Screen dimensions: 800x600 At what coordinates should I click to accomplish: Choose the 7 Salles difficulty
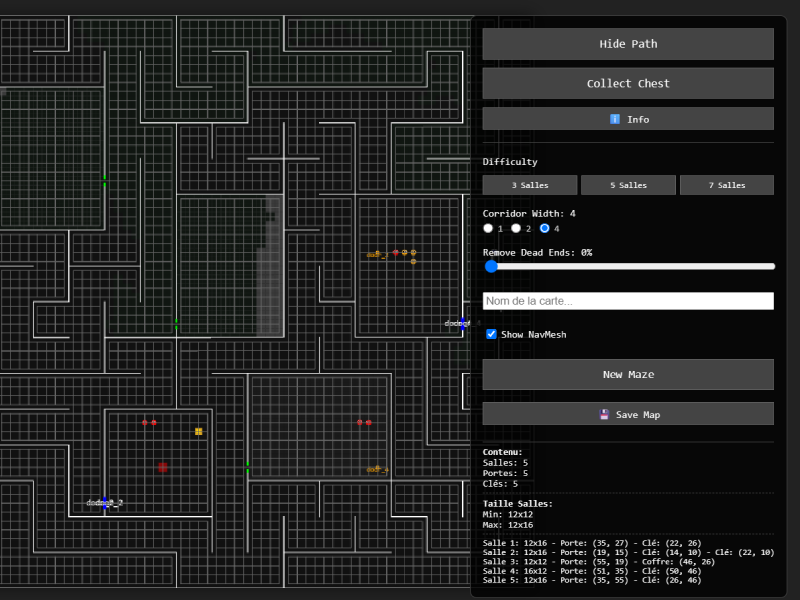click(727, 185)
